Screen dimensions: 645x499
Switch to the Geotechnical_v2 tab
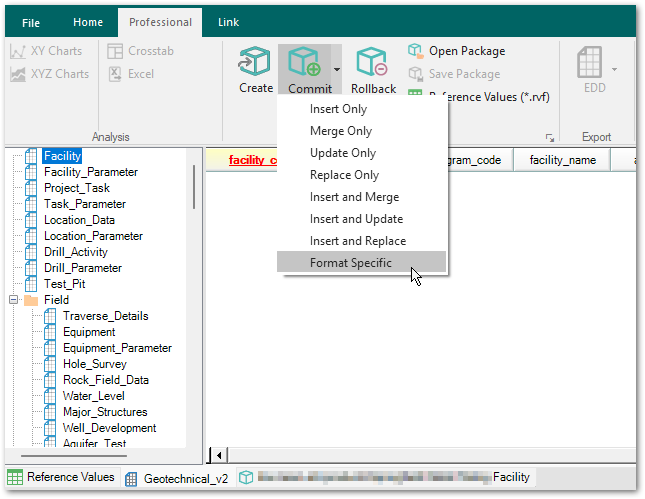click(x=177, y=478)
